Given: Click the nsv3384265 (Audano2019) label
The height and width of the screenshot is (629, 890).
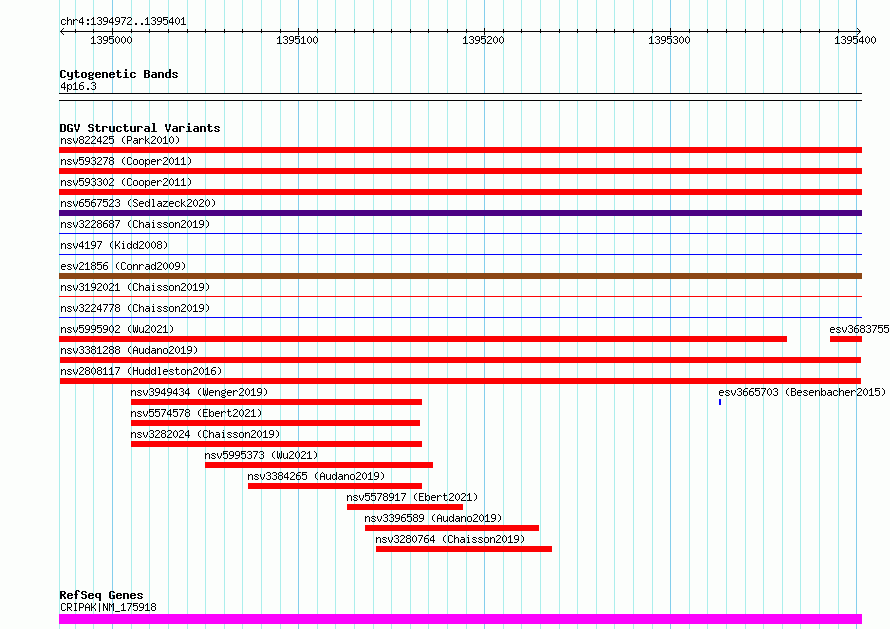Looking at the screenshot, I should 316,476.
